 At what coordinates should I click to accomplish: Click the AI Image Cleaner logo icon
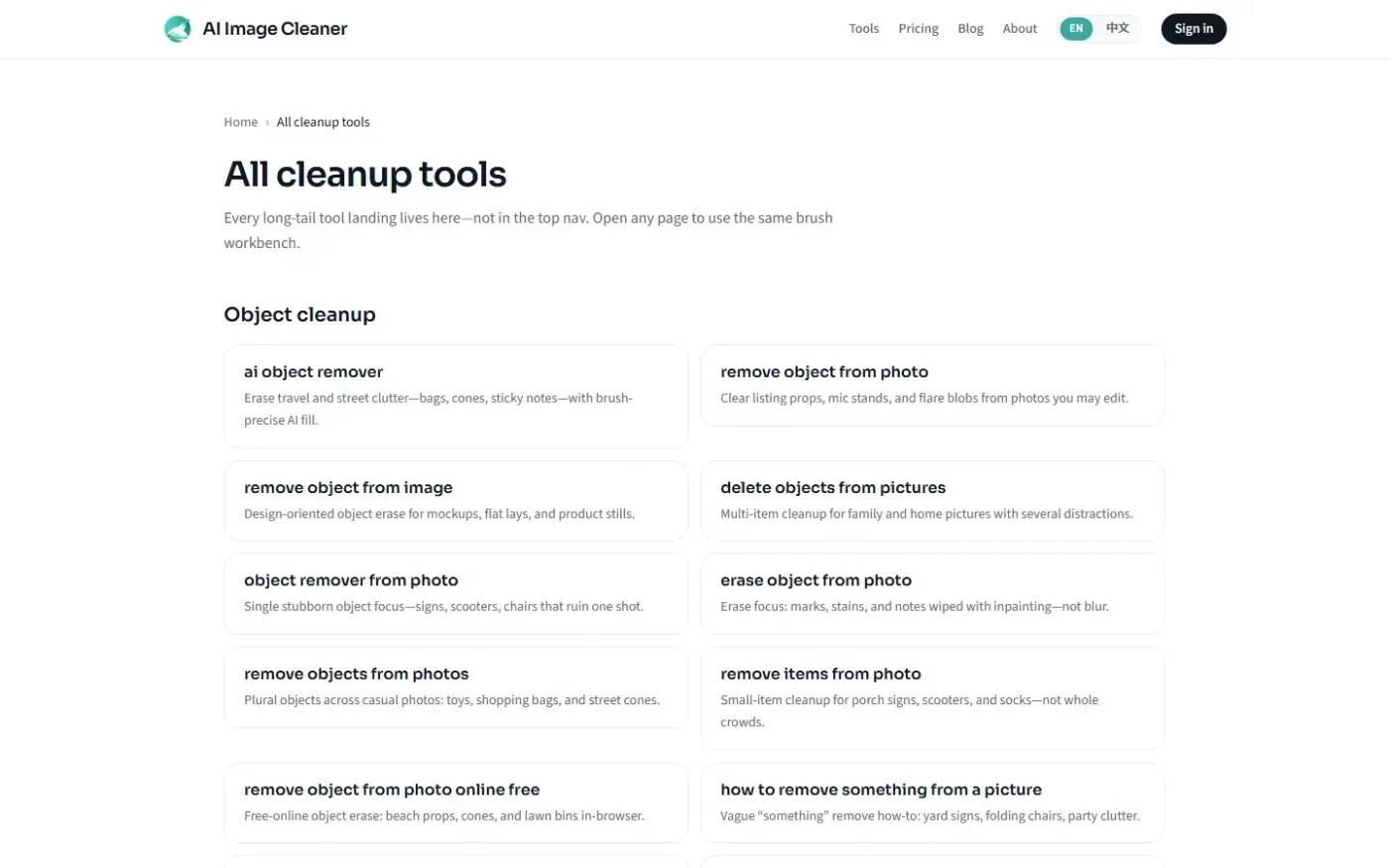tap(178, 29)
